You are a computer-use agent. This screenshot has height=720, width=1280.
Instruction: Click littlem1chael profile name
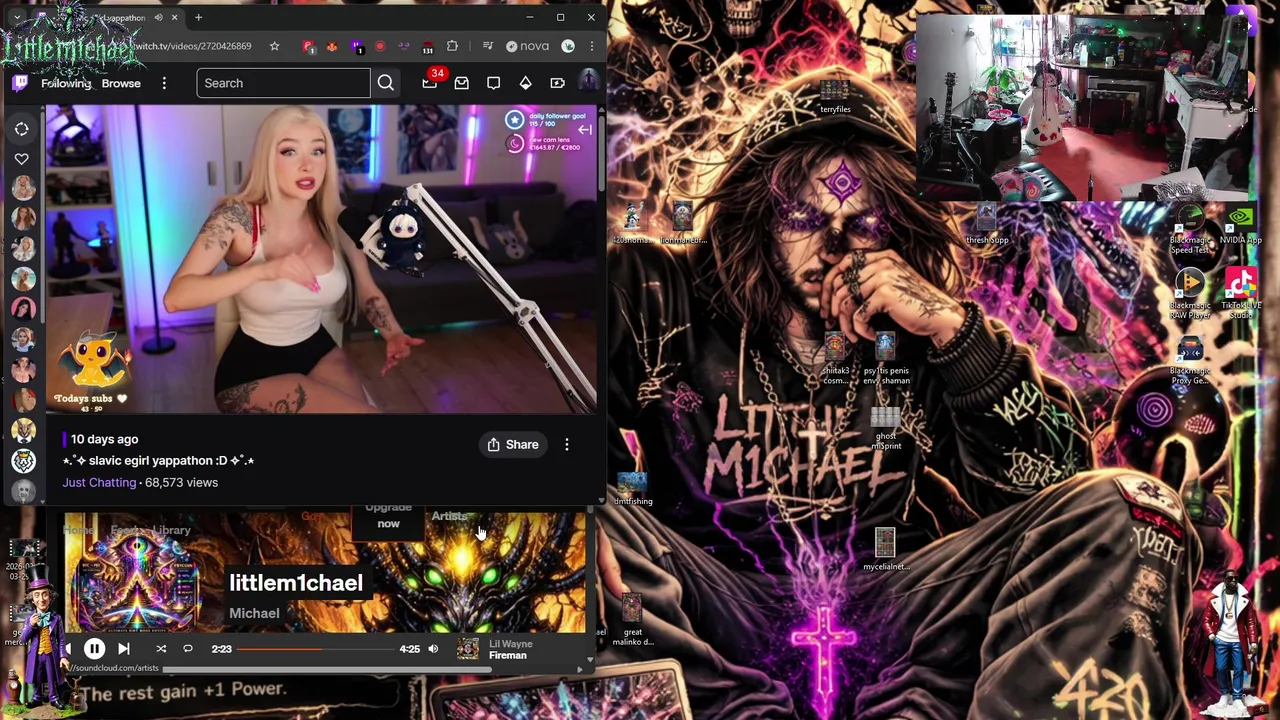(x=296, y=583)
